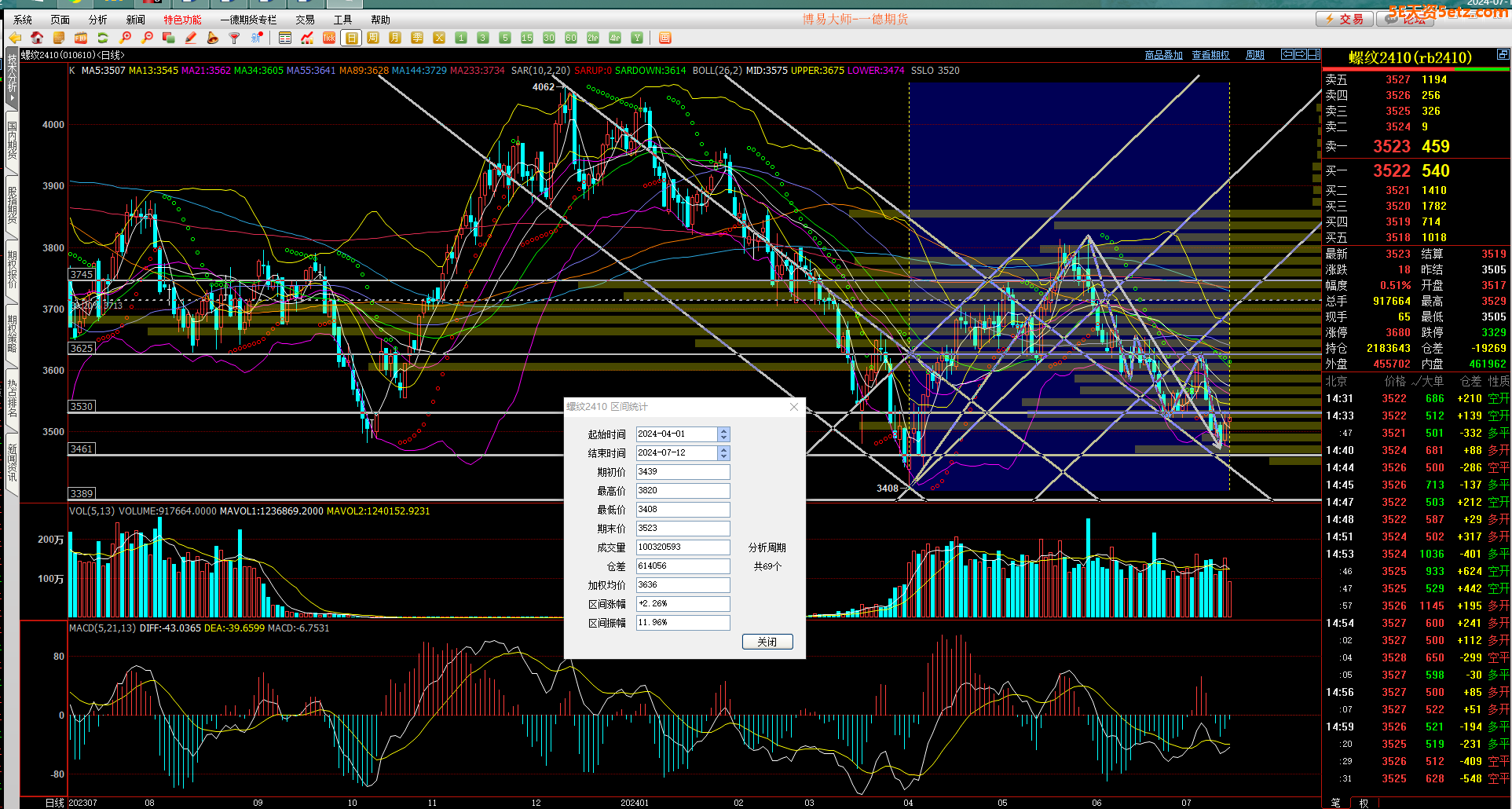Image resolution: width=1512 pixels, height=809 pixels.
Task: Open the 页面 menu
Action: [60, 20]
